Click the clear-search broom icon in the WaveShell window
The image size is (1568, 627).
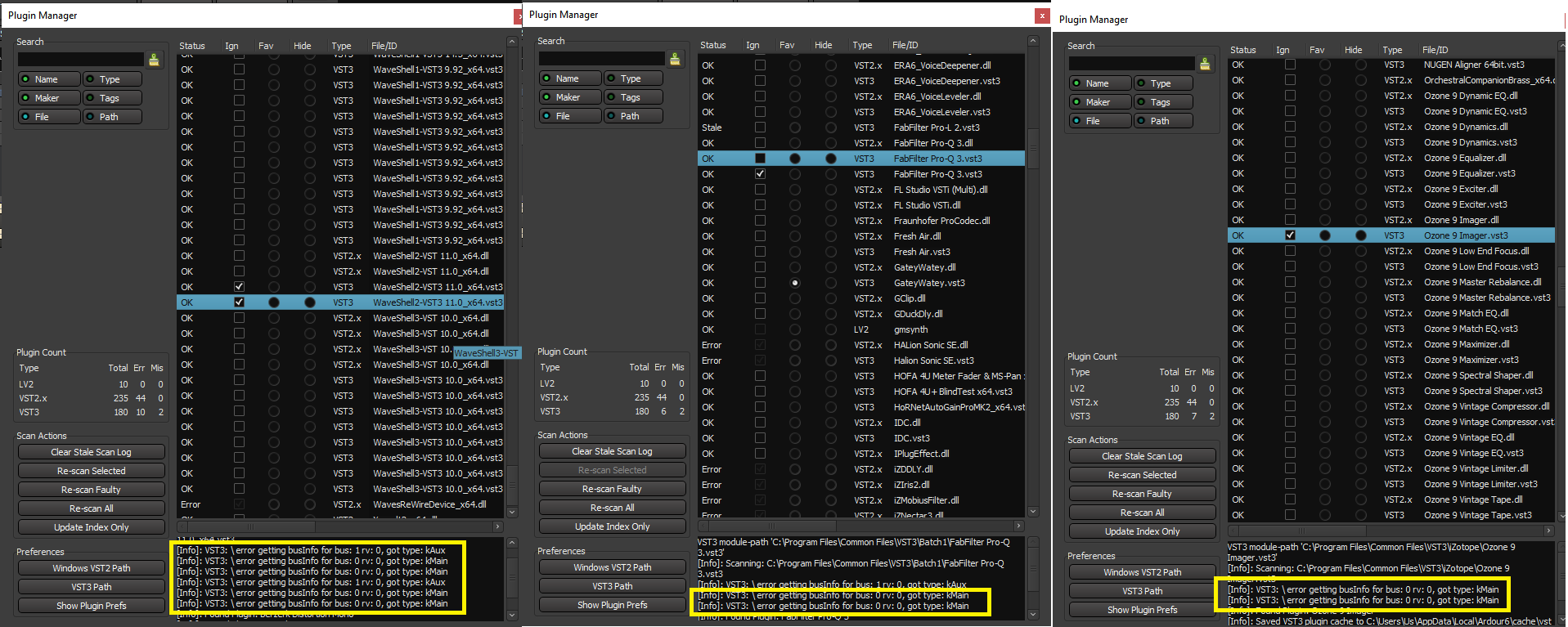coord(154,60)
